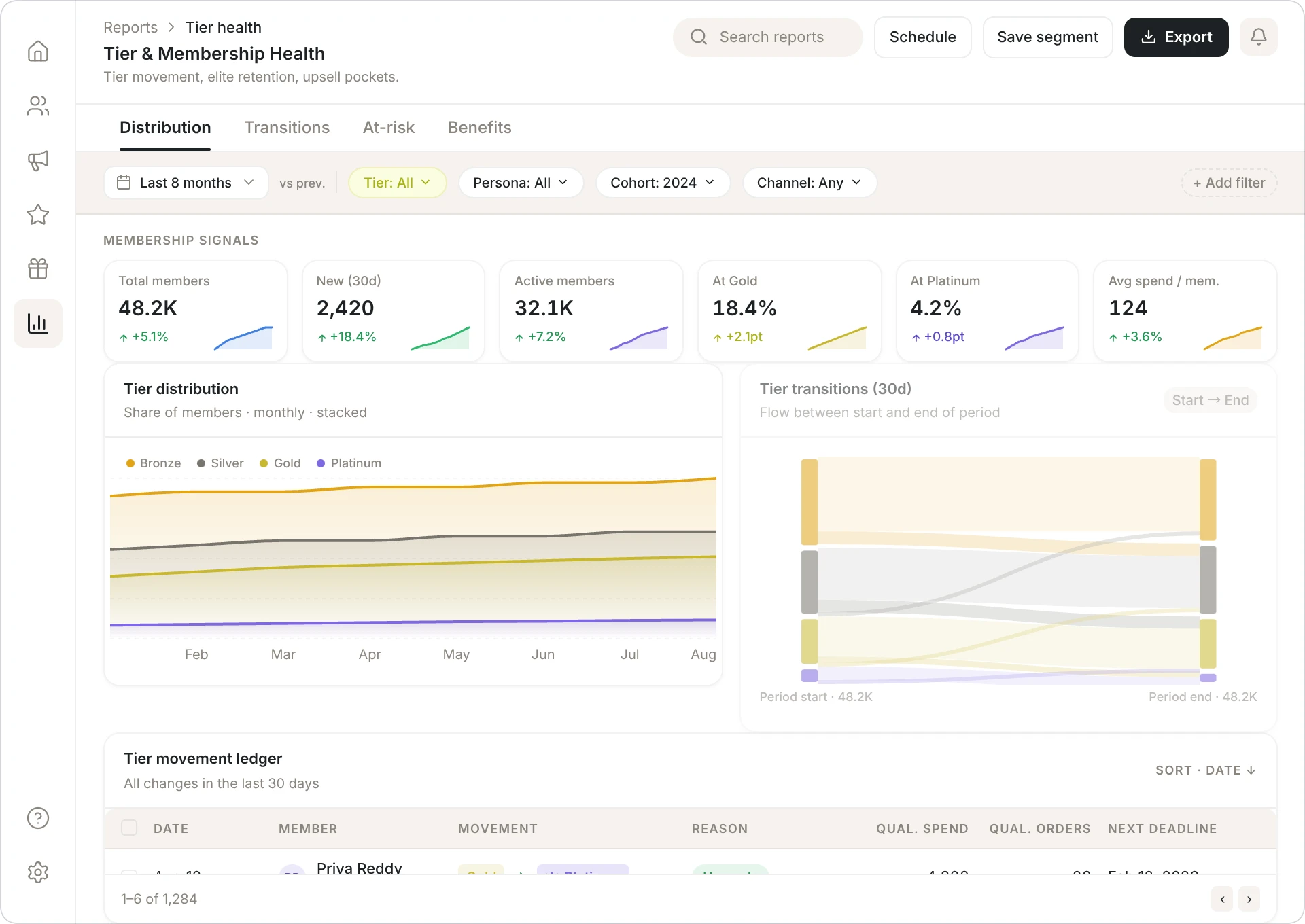Toggle the Start → End view switch
The width and height of the screenshot is (1305, 924).
coord(1211,400)
